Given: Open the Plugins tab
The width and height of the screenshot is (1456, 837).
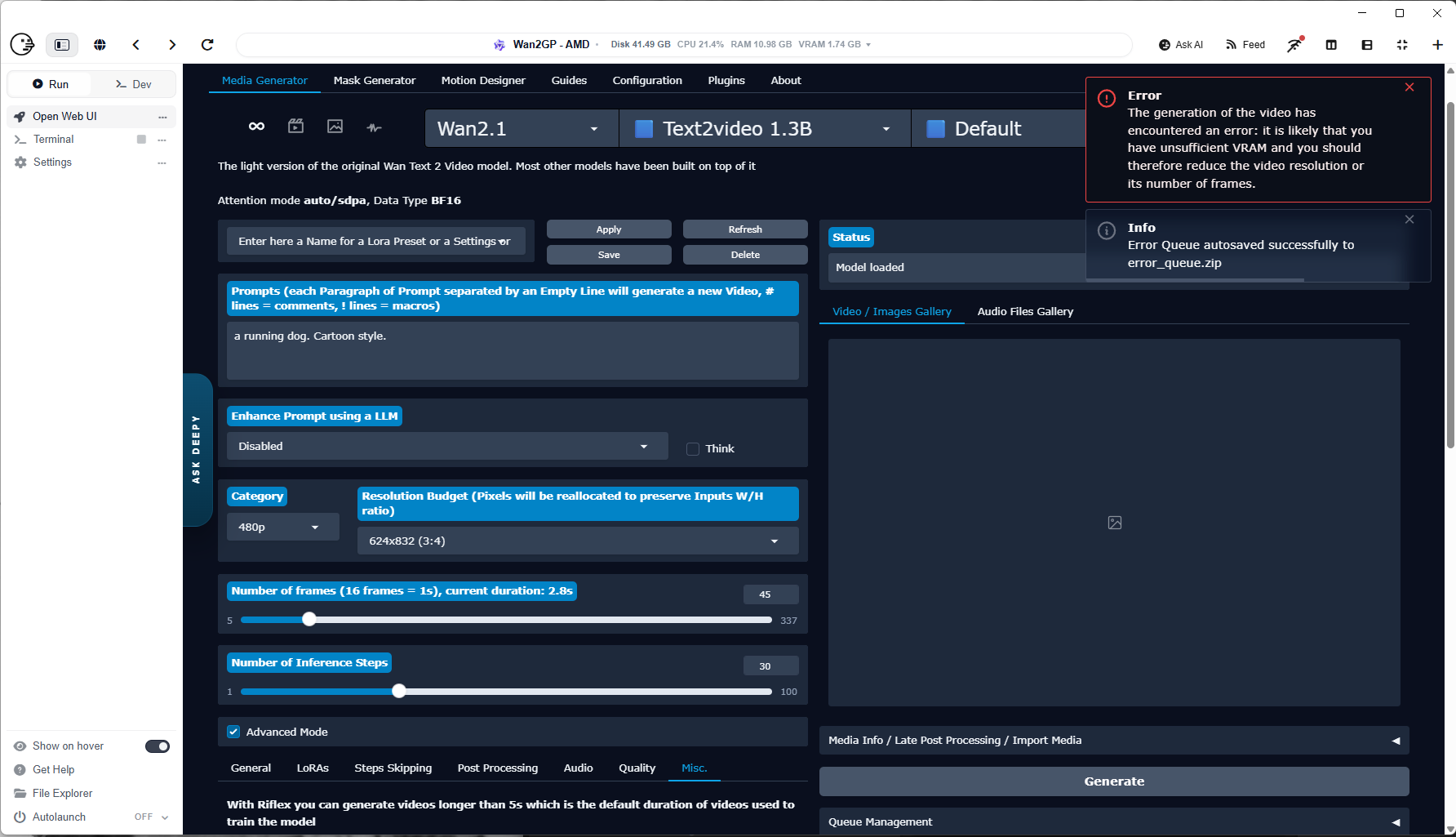Looking at the screenshot, I should point(726,80).
